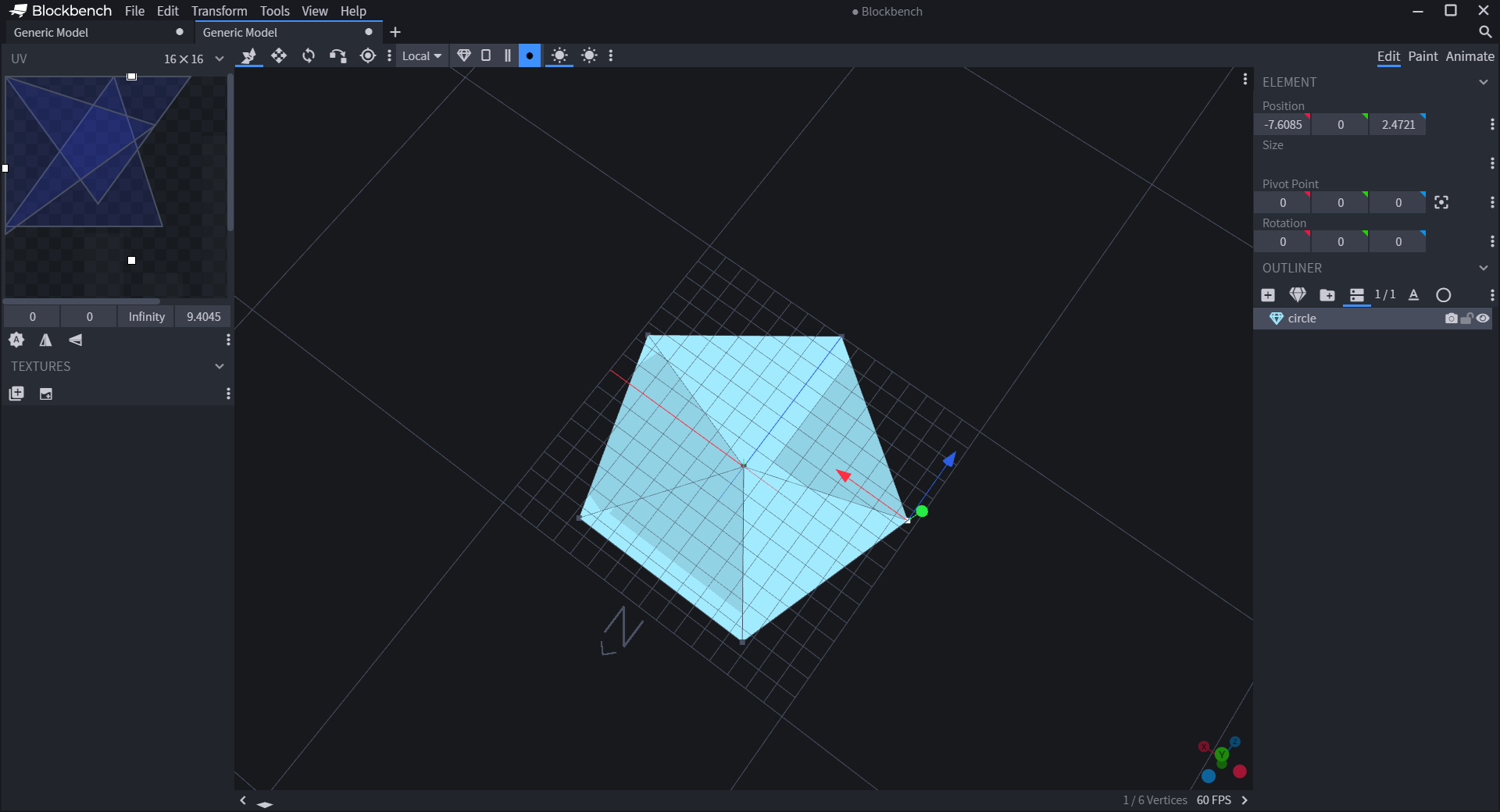Screen dimensions: 1500x812
Task: Create a new texture in the Textures panel
Action: point(16,394)
